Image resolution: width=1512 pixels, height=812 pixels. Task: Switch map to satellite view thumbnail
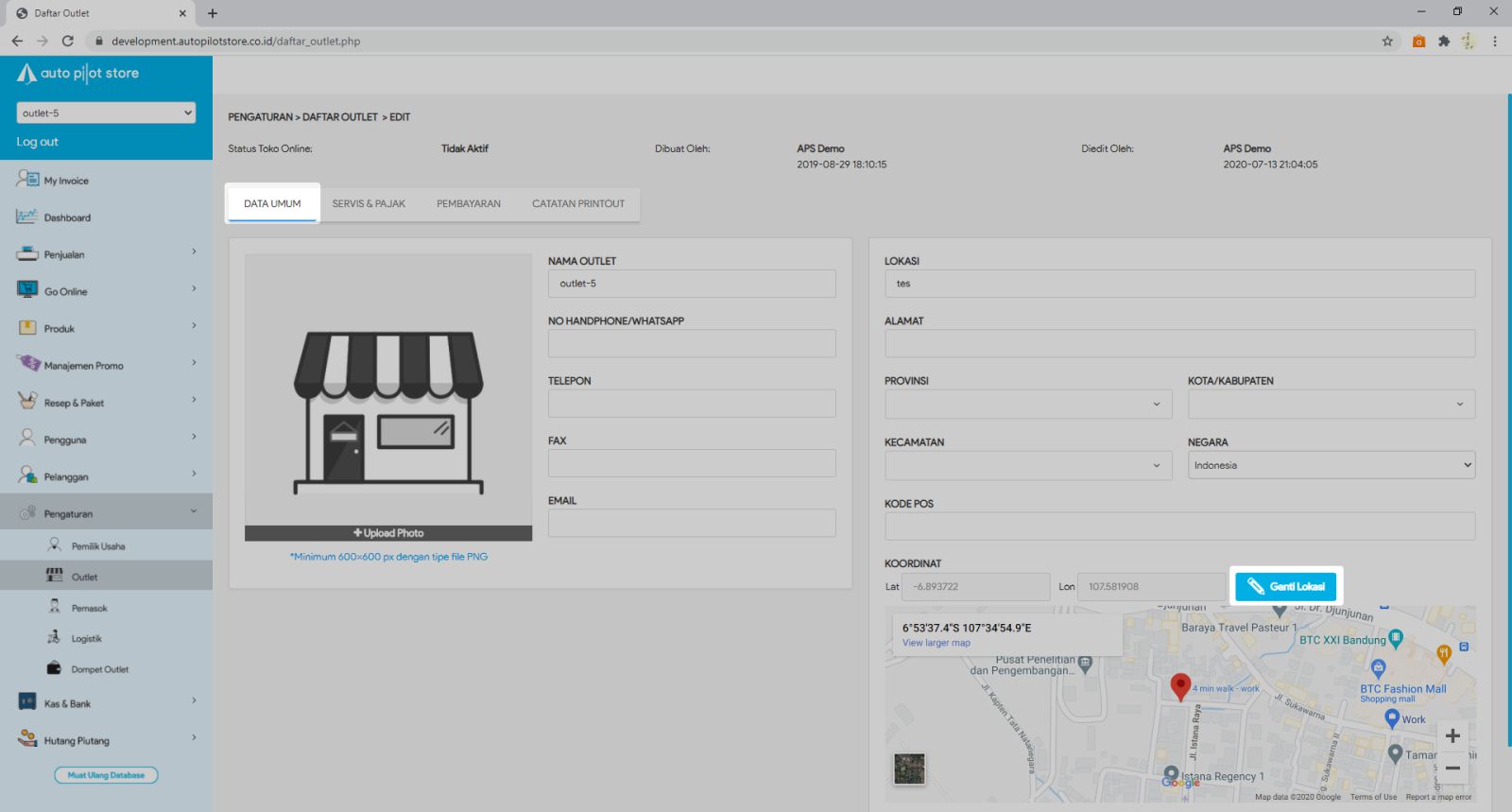point(909,769)
